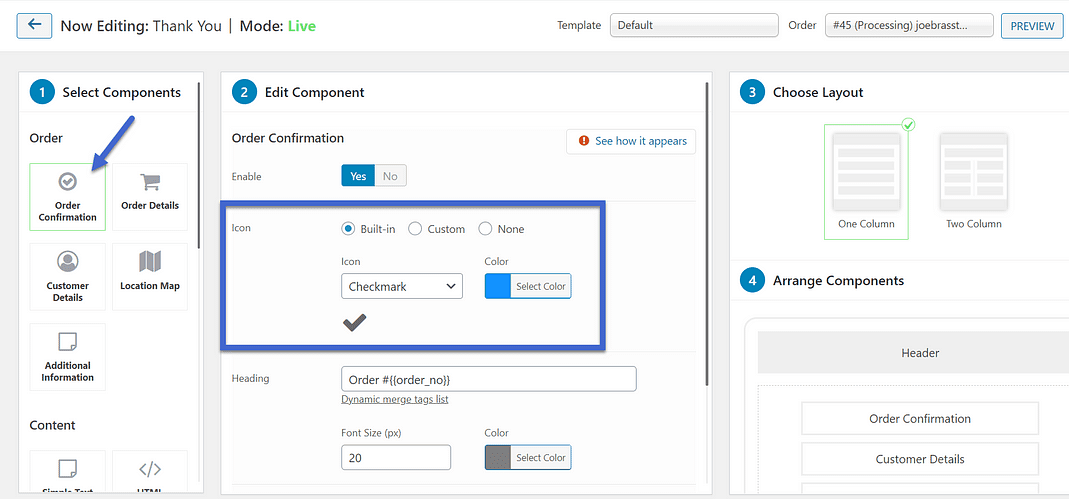Click Select Color for the heading

[541, 457]
